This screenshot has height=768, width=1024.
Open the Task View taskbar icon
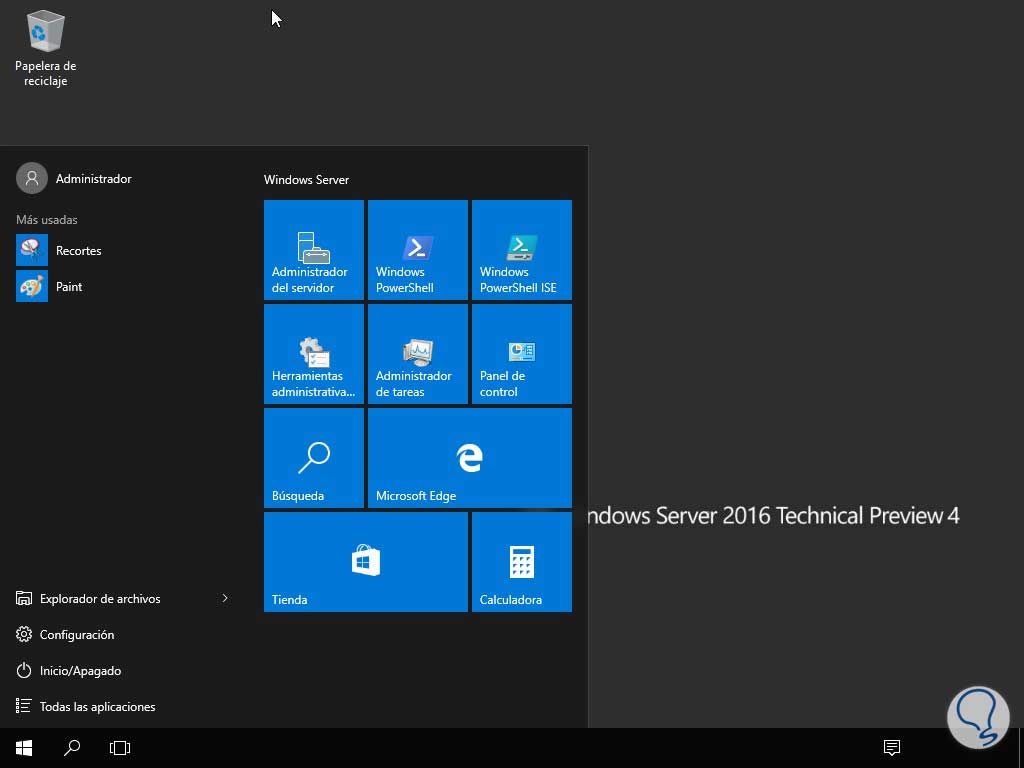click(x=120, y=747)
